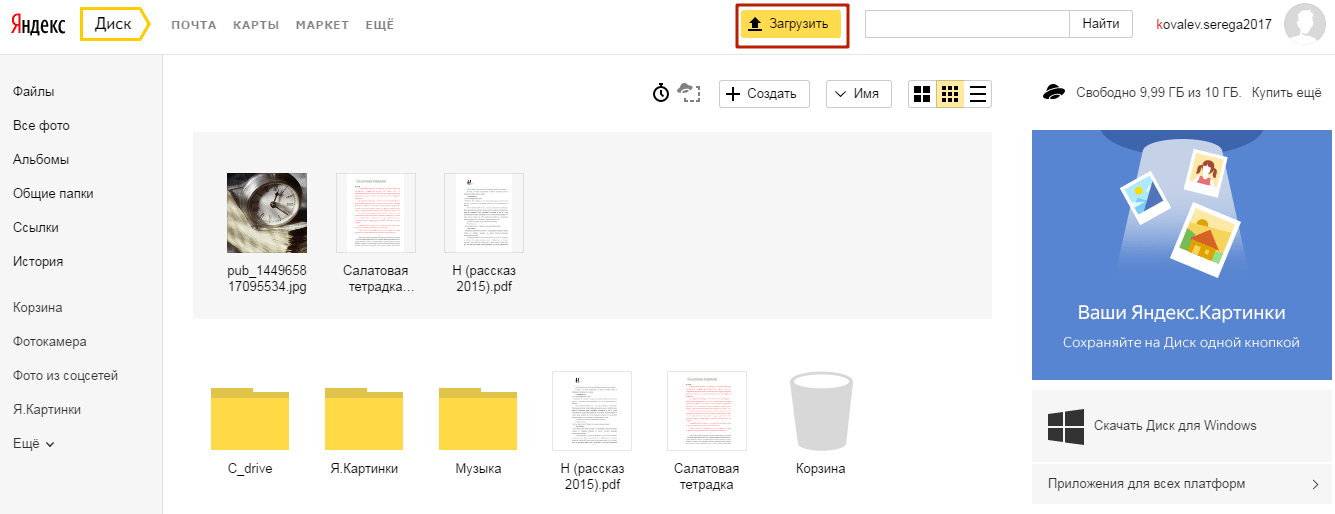
Task: Select Файлы in the sidebar
Action: pyautogui.click(x=34, y=92)
